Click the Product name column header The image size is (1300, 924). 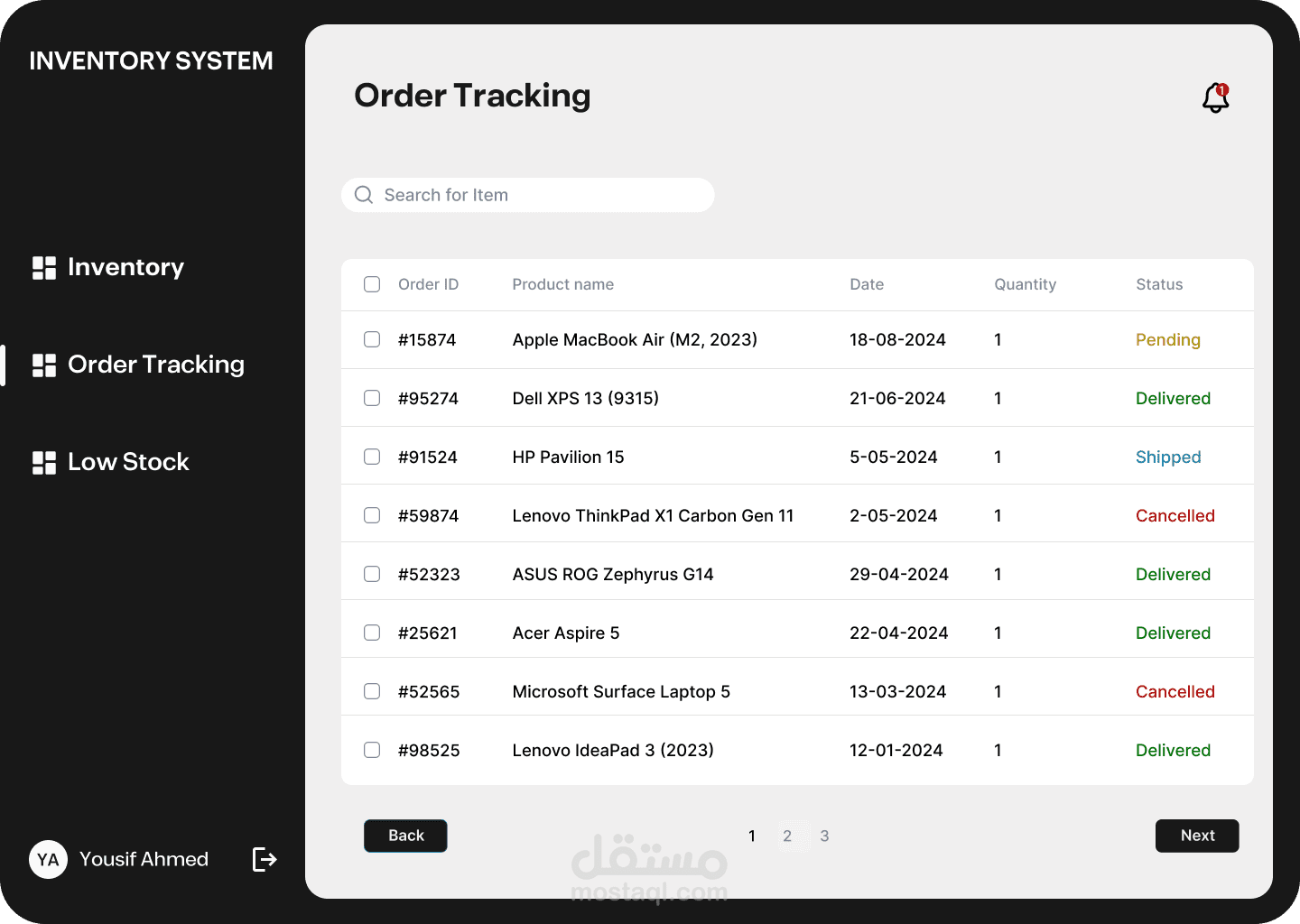click(x=562, y=284)
